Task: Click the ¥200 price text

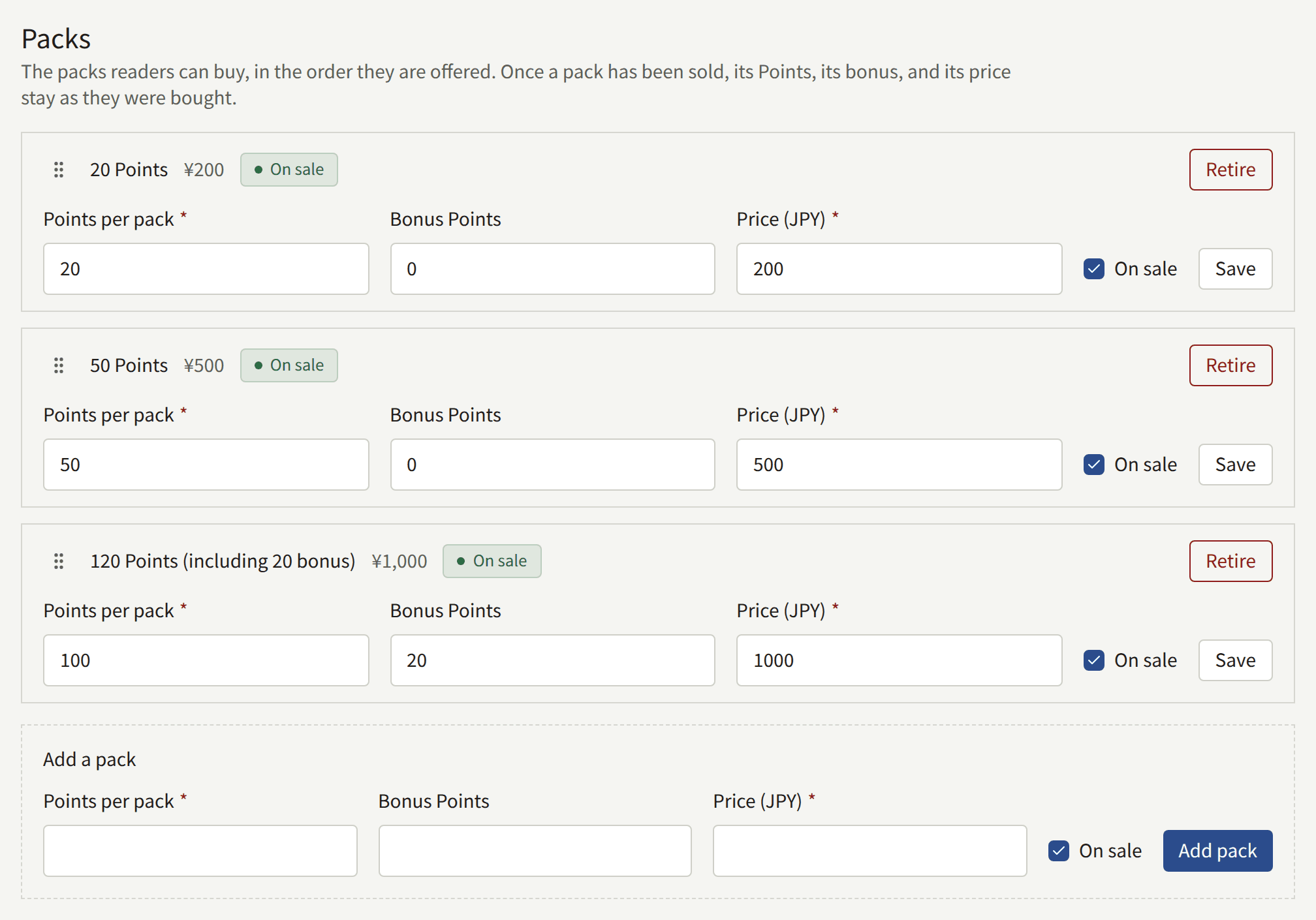Action: pyautogui.click(x=204, y=170)
